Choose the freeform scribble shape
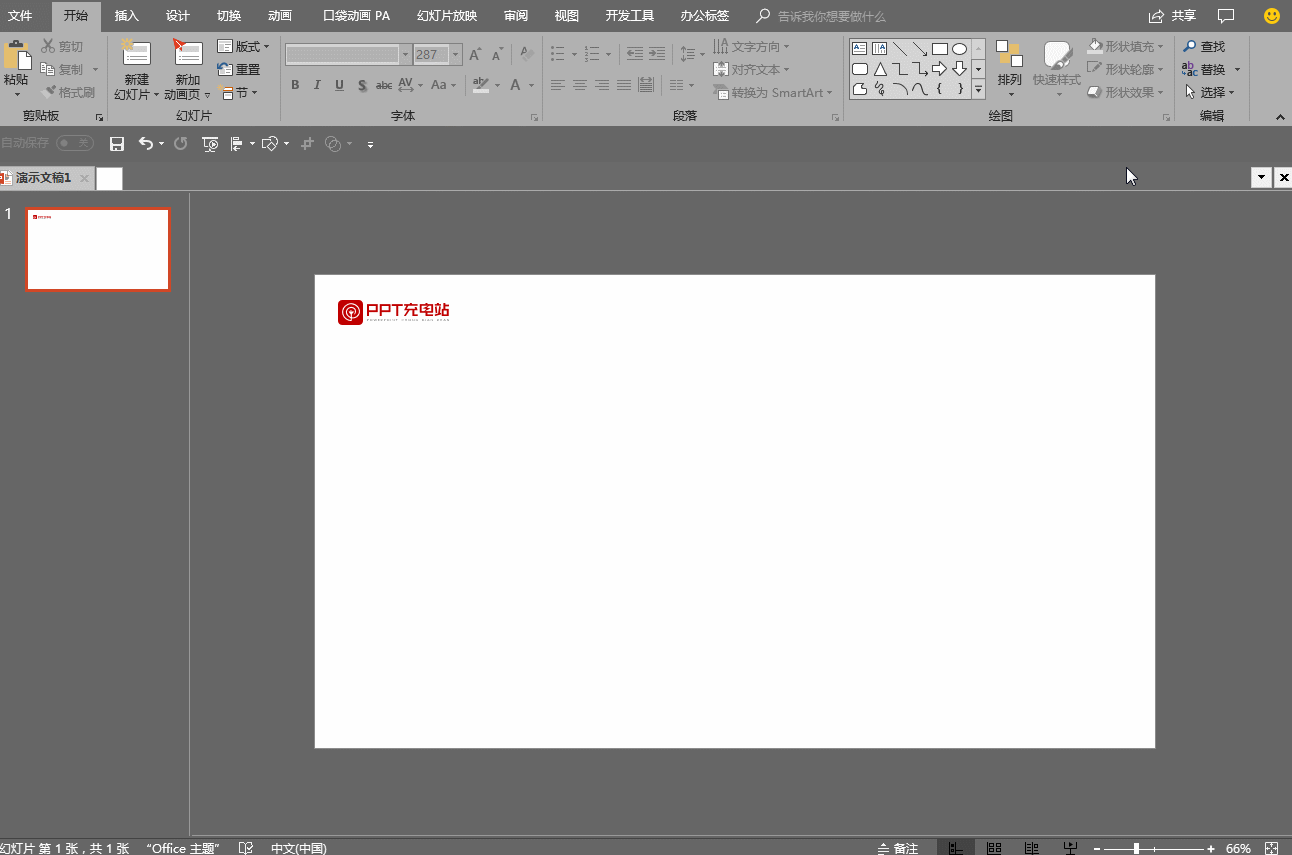The image size is (1292, 855). point(879,89)
